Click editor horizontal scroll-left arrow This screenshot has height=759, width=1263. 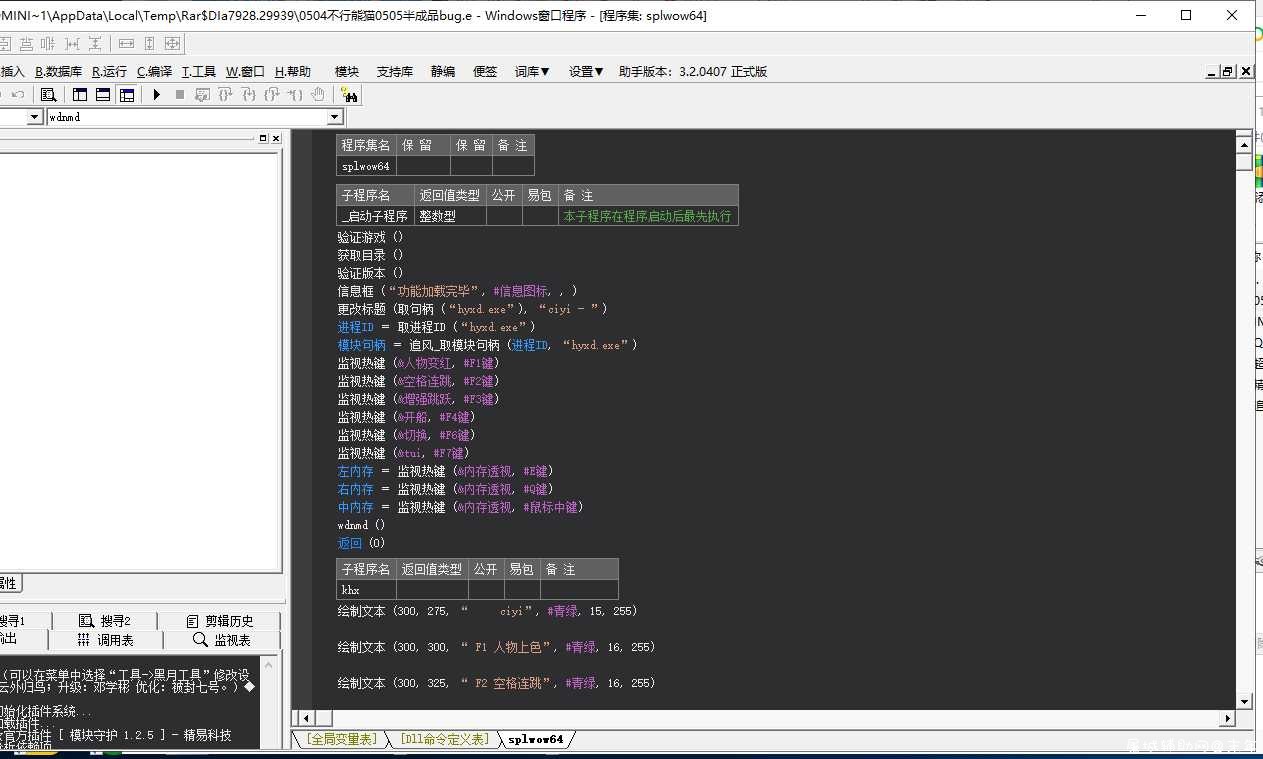click(x=308, y=718)
